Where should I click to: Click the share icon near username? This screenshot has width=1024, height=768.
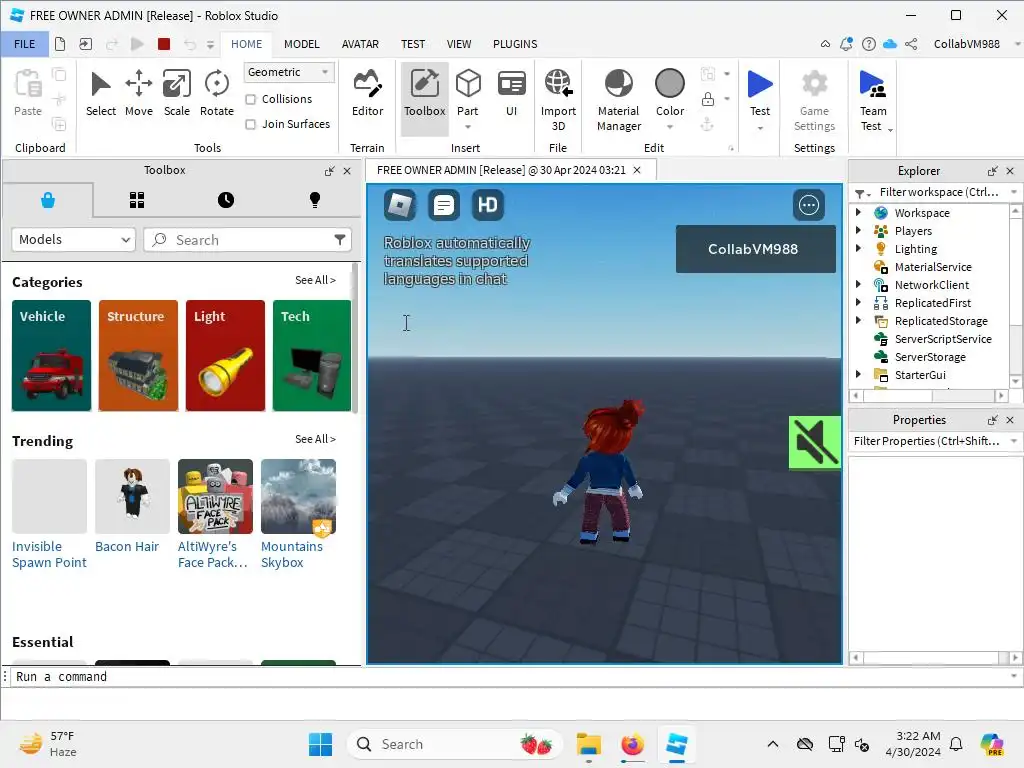(912, 44)
